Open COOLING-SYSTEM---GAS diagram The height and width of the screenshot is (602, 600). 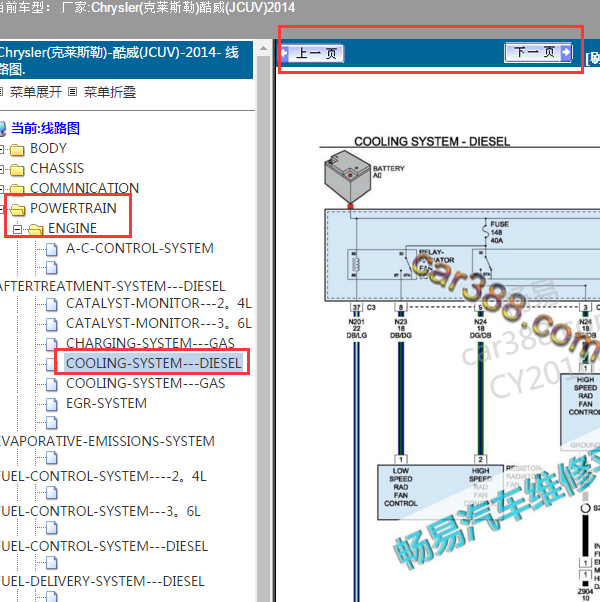(x=145, y=383)
